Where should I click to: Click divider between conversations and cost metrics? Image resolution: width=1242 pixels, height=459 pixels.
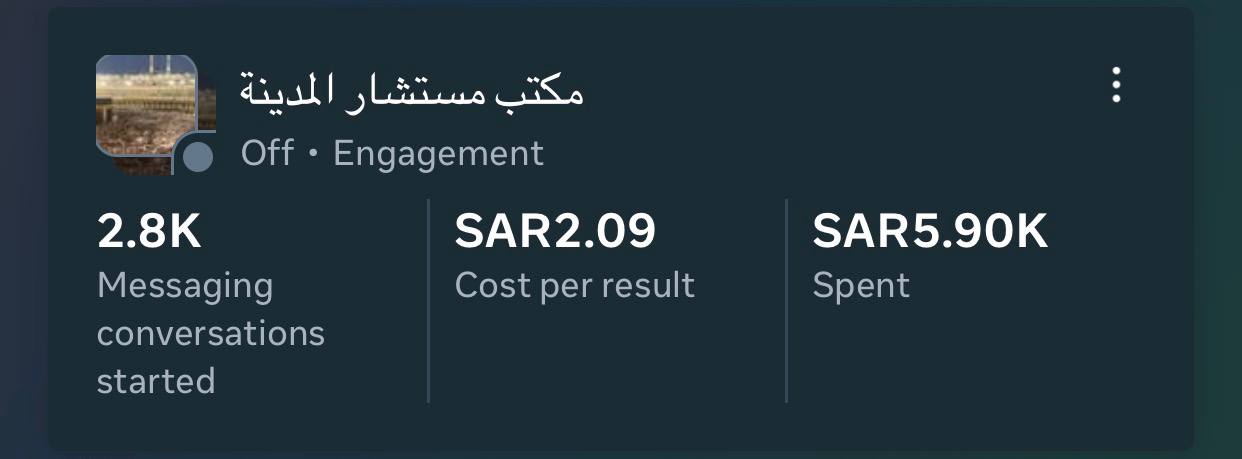pyautogui.click(x=429, y=300)
